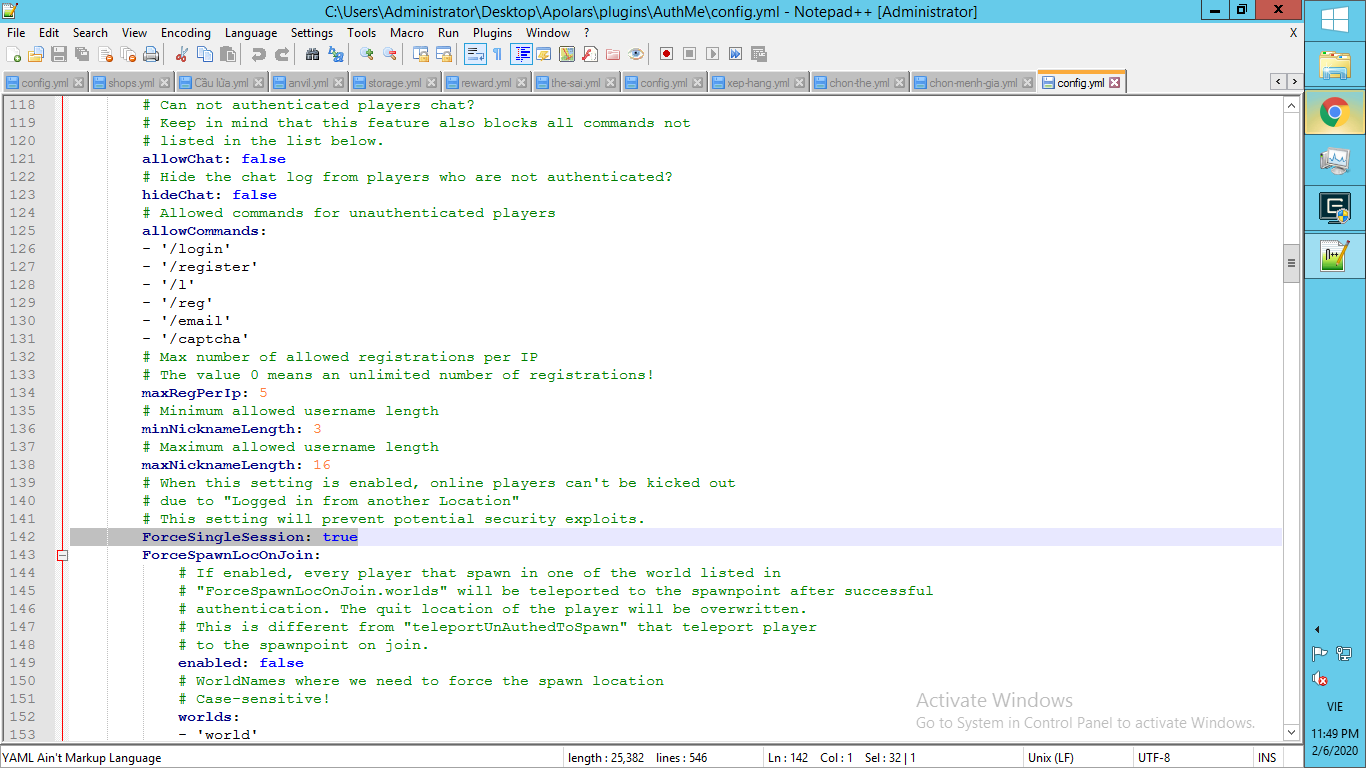Click the Cut scissors icon
This screenshot has height=768, width=1366.
click(x=181, y=54)
